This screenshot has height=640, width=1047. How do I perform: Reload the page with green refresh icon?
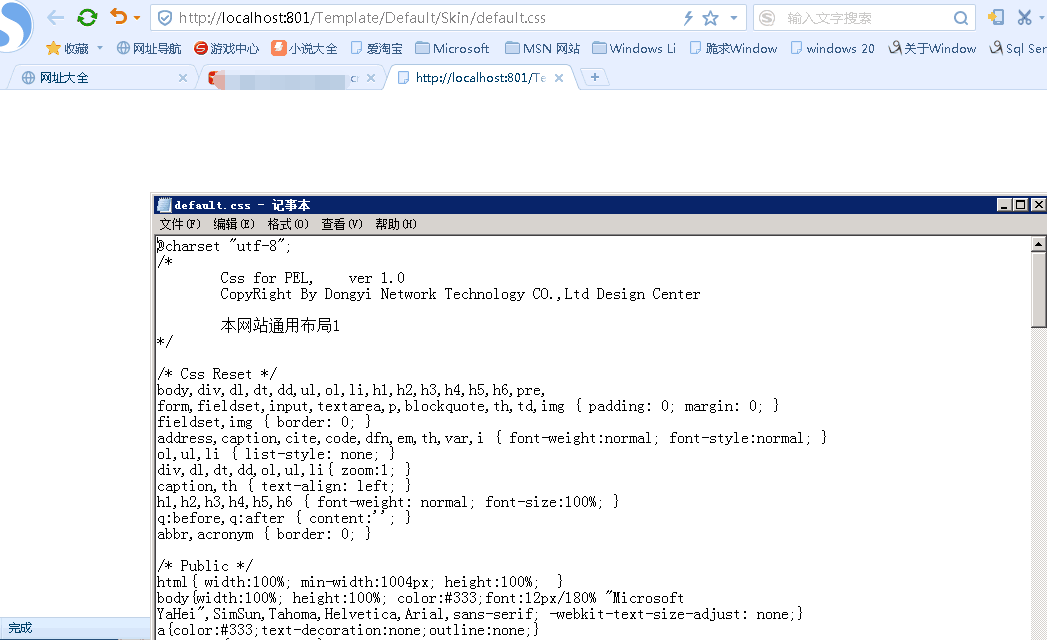(x=88, y=17)
